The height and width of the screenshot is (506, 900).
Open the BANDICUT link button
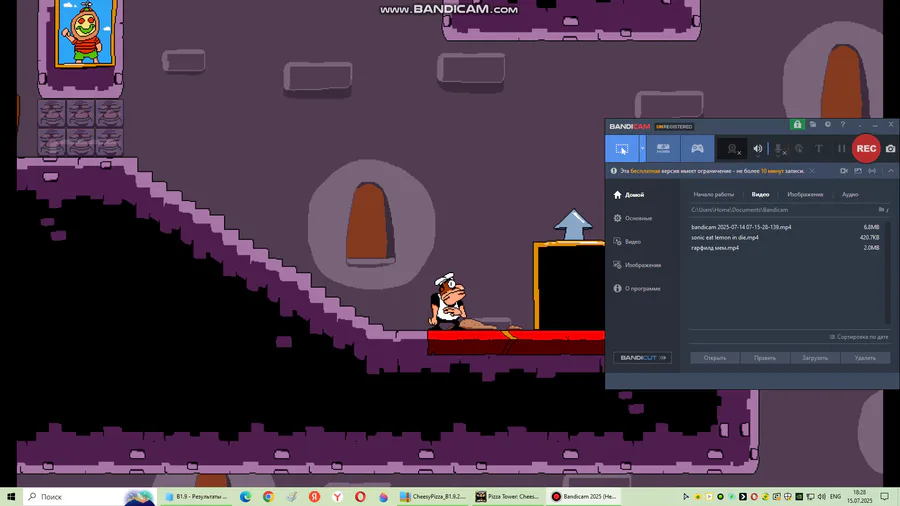click(x=642, y=358)
